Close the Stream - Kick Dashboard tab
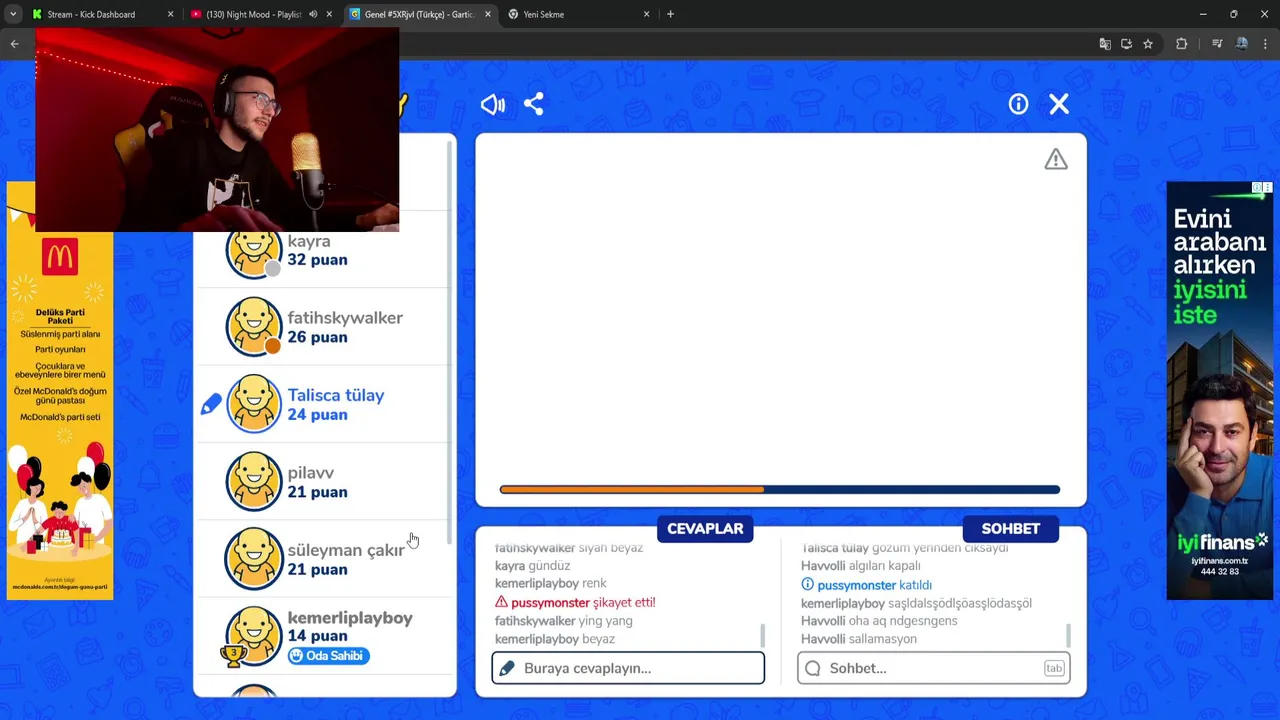 170,14
